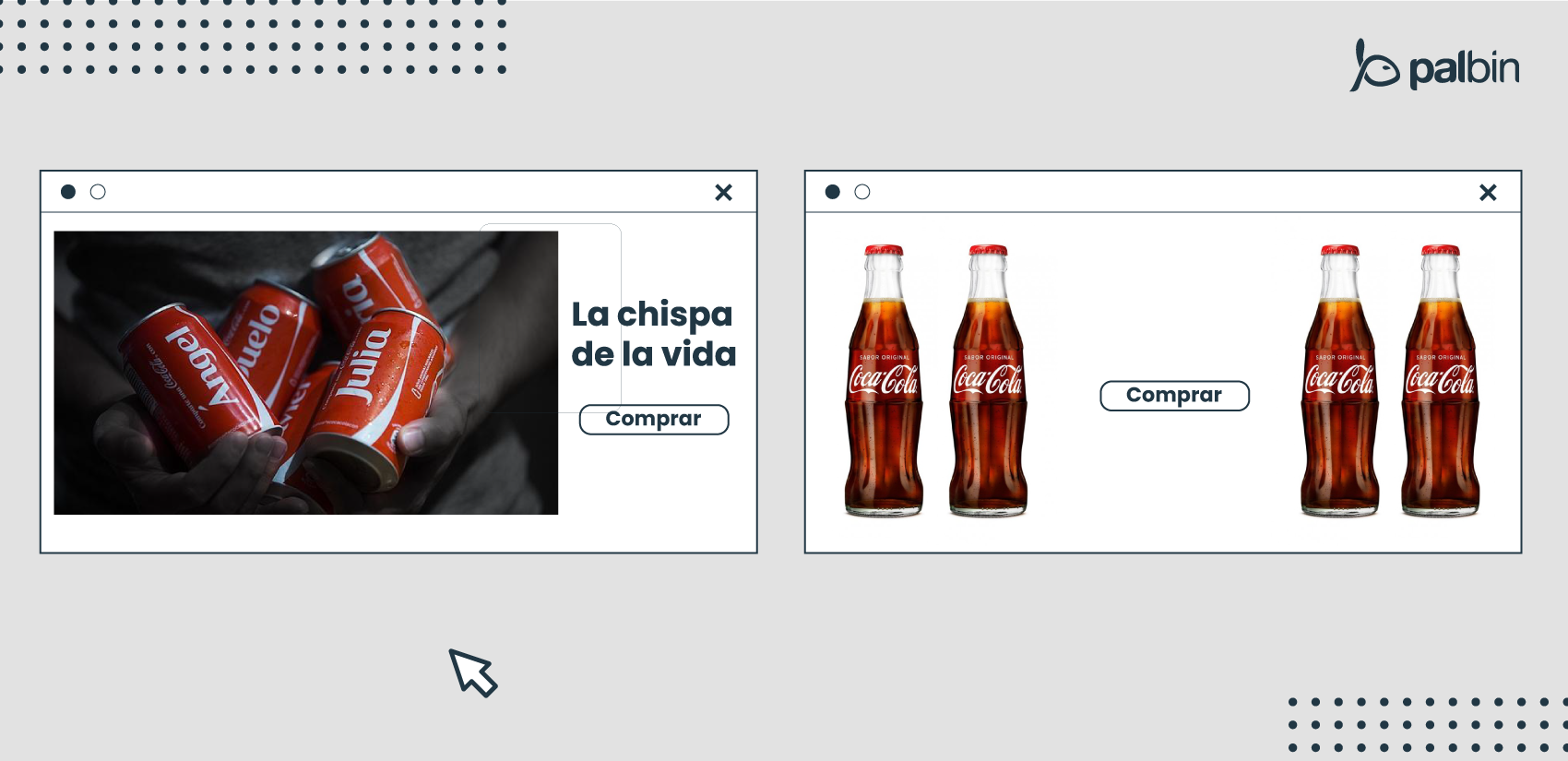The height and width of the screenshot is (761, 1568).
Task: Click 'La chispa de la vida' headline
Action: [x=653, y=334]
